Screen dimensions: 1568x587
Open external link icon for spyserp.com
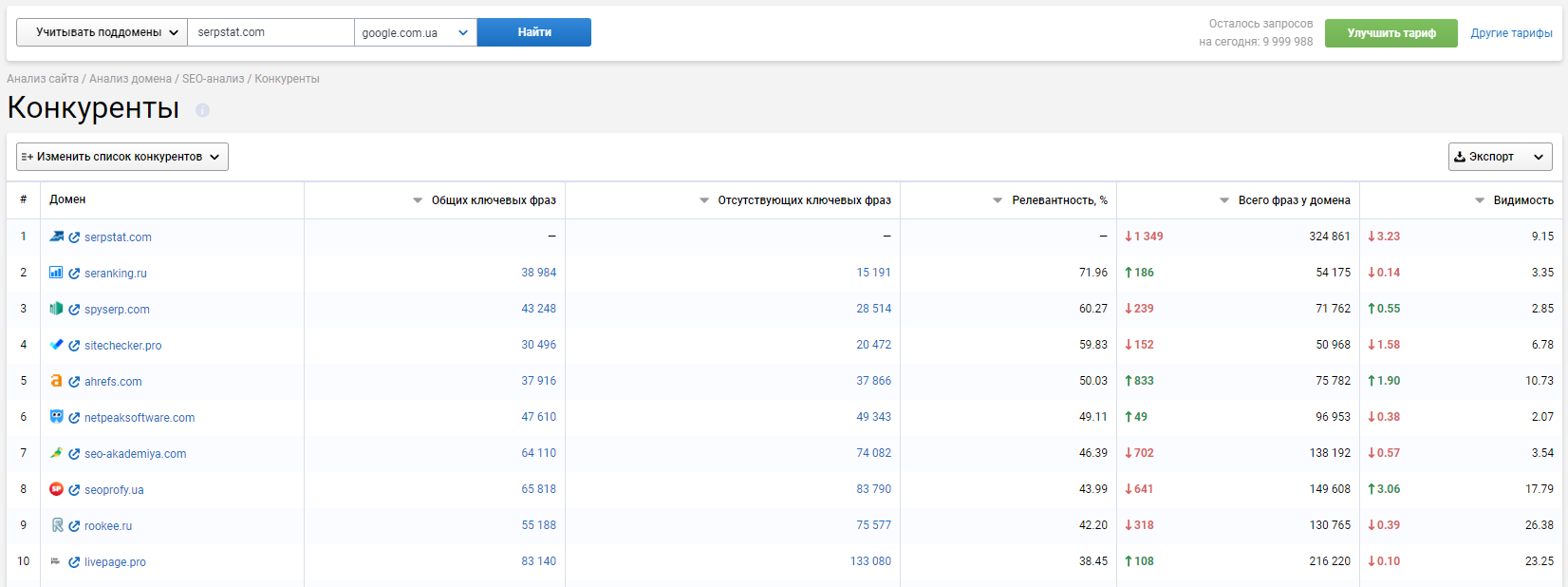[74, 310]
